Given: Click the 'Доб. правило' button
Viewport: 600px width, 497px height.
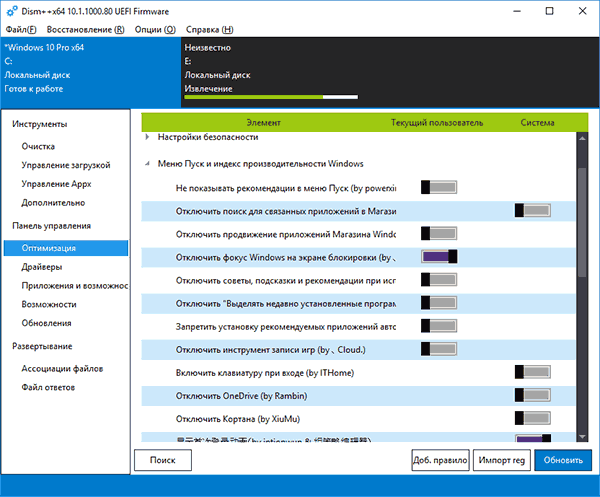Looking at the screenshot, I should click(440, 460).
